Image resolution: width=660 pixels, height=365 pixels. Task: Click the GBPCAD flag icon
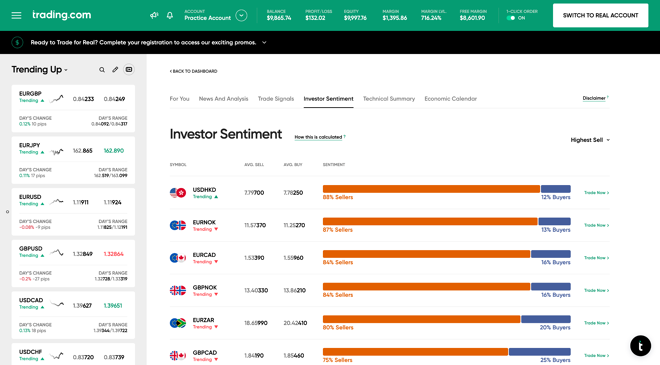coord(178,355)
